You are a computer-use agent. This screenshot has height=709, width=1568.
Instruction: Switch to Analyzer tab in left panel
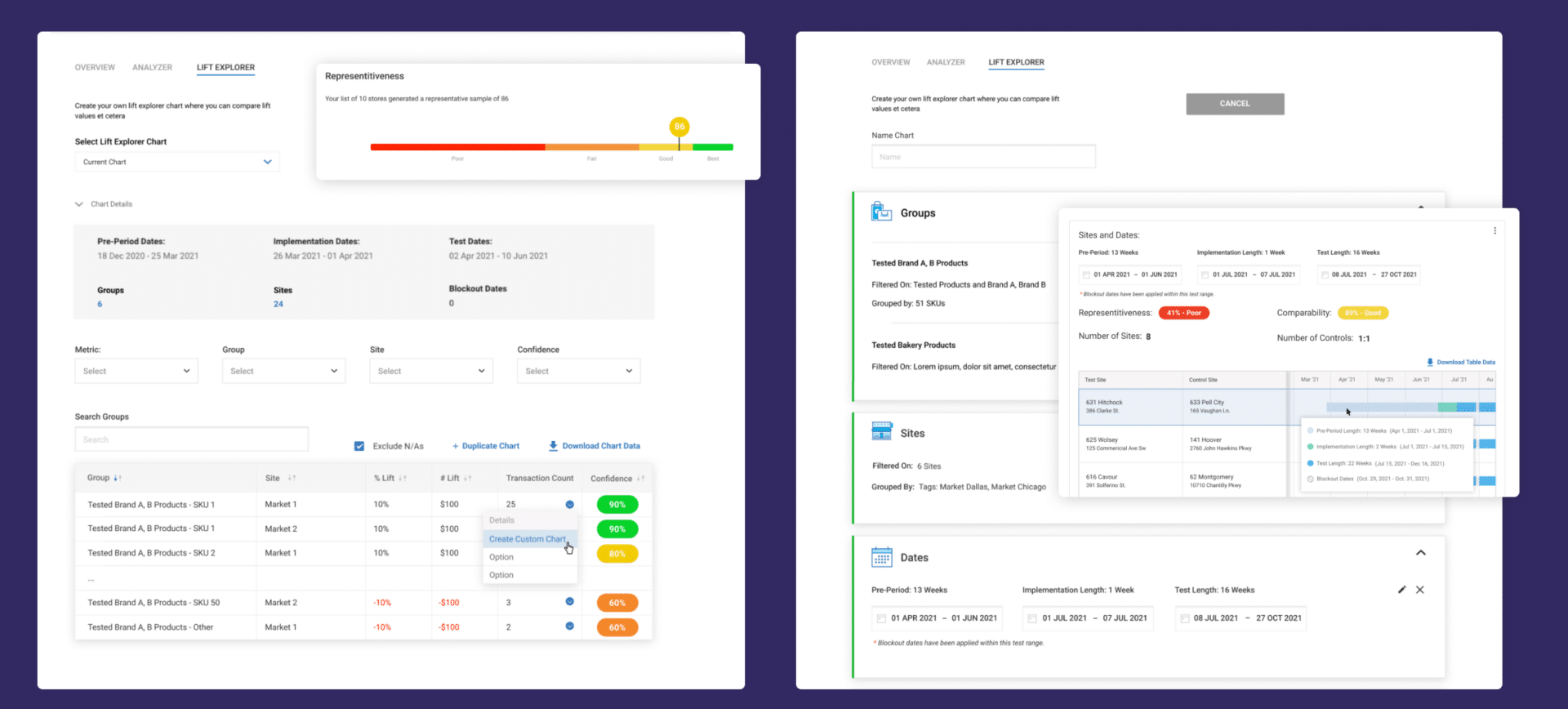click(x=152, y=68)
